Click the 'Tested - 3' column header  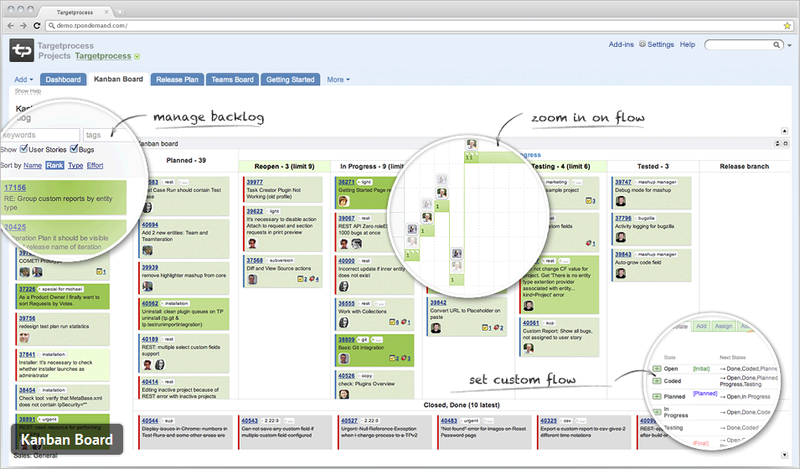(x=653, y=166)
